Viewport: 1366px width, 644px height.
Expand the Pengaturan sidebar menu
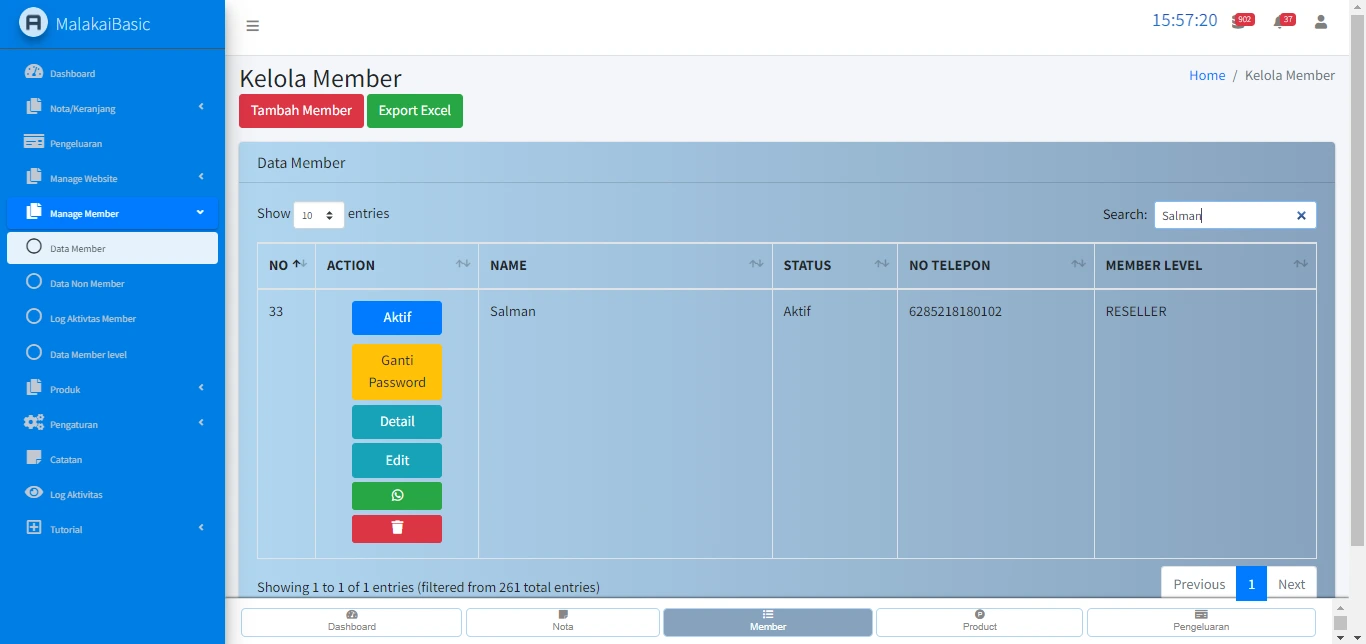pyautogui.click(x=112, y=424)
